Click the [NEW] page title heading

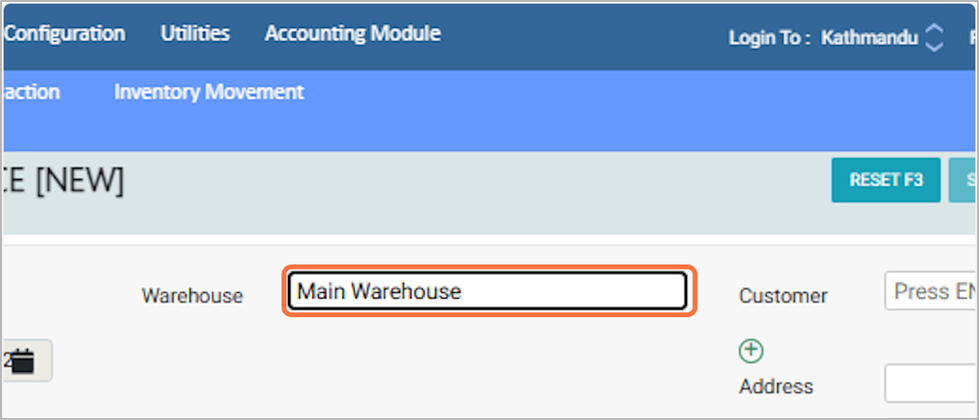pyautogui.click(x=64, y=182)
